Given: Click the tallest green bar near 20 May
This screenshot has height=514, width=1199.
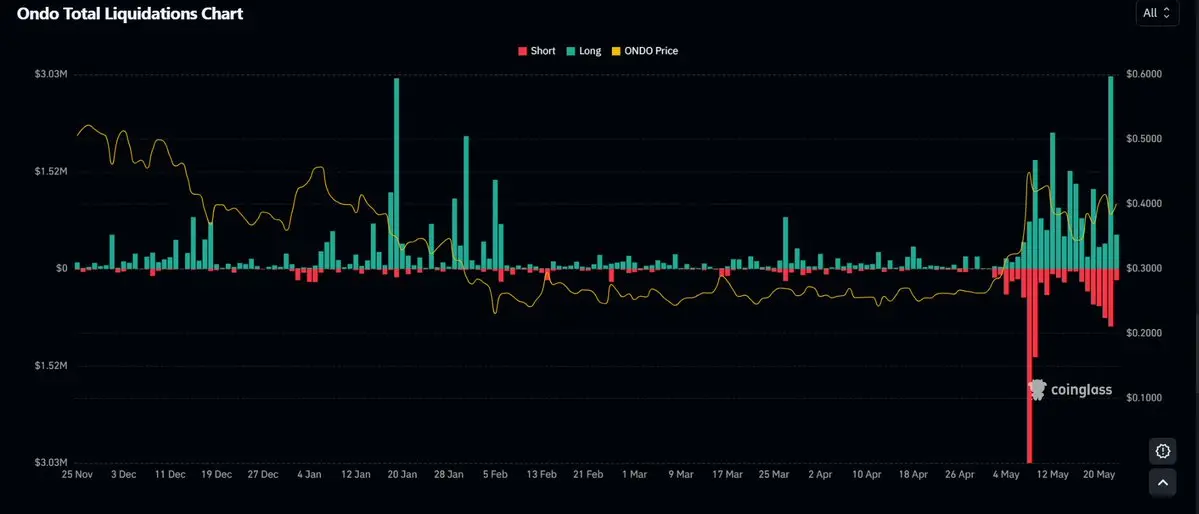Looking at the screenshot, I should 1110,172.
